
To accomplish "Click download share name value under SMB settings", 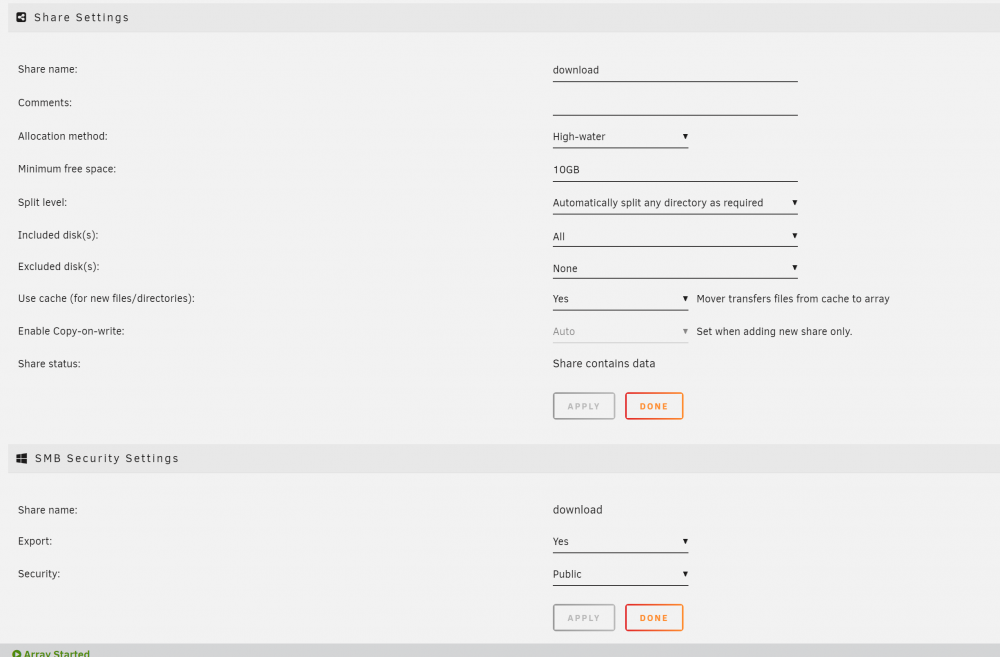I will (x=577, y=510).
